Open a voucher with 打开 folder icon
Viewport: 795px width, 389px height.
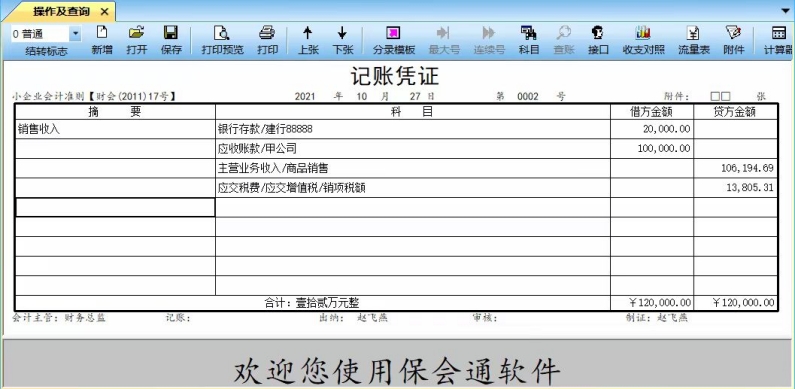[136, 40]
